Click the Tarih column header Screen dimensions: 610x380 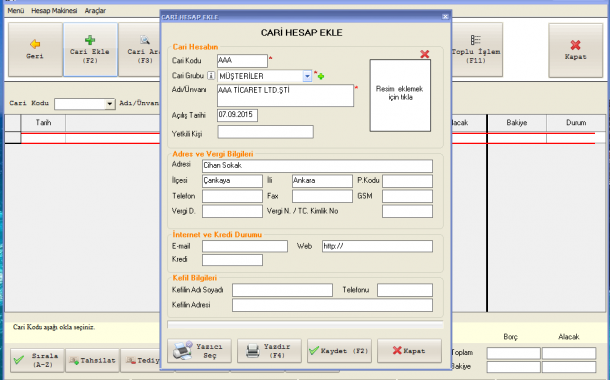pos(43,123)
